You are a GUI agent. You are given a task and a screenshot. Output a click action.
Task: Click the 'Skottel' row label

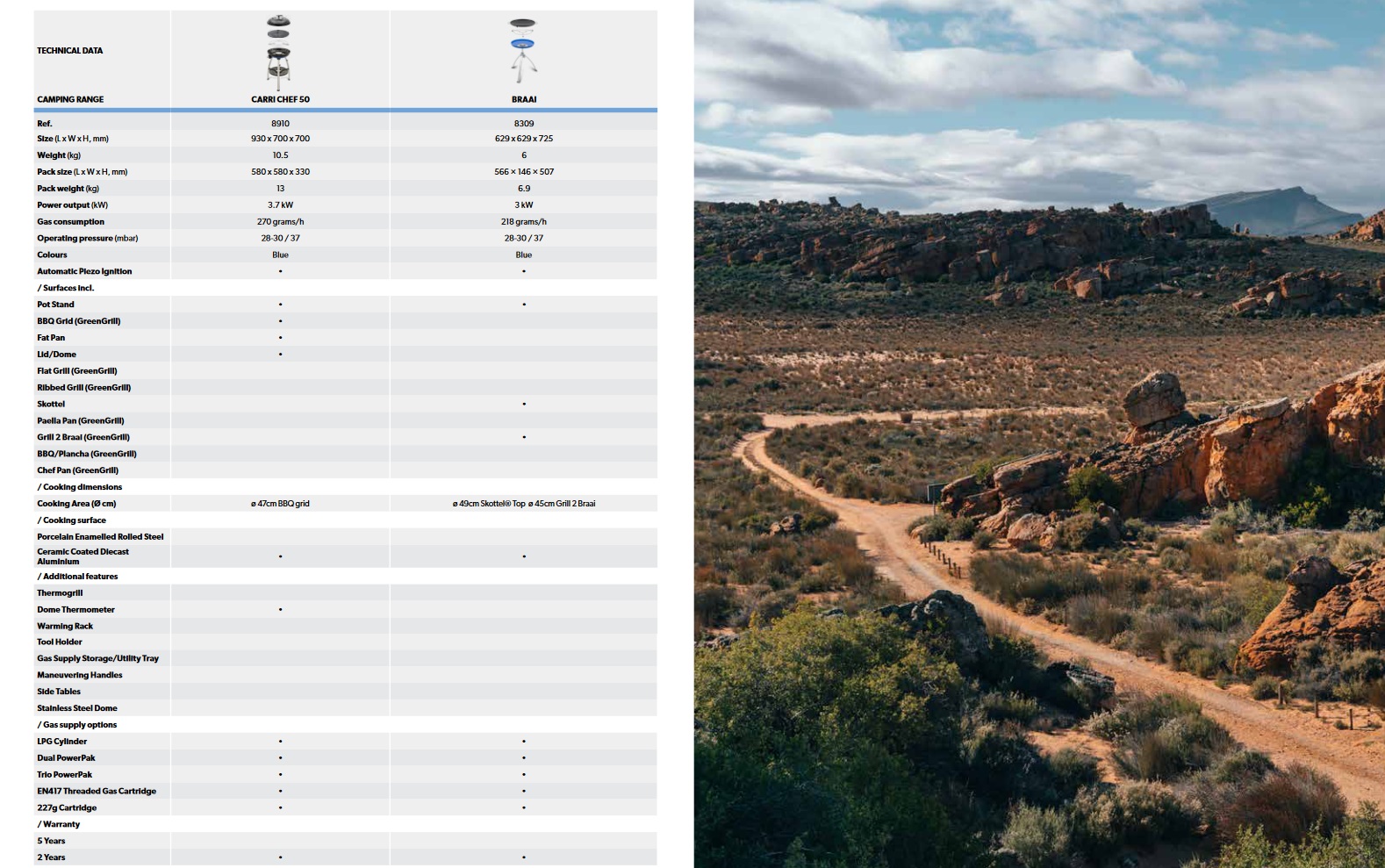[x=51, y=405]
